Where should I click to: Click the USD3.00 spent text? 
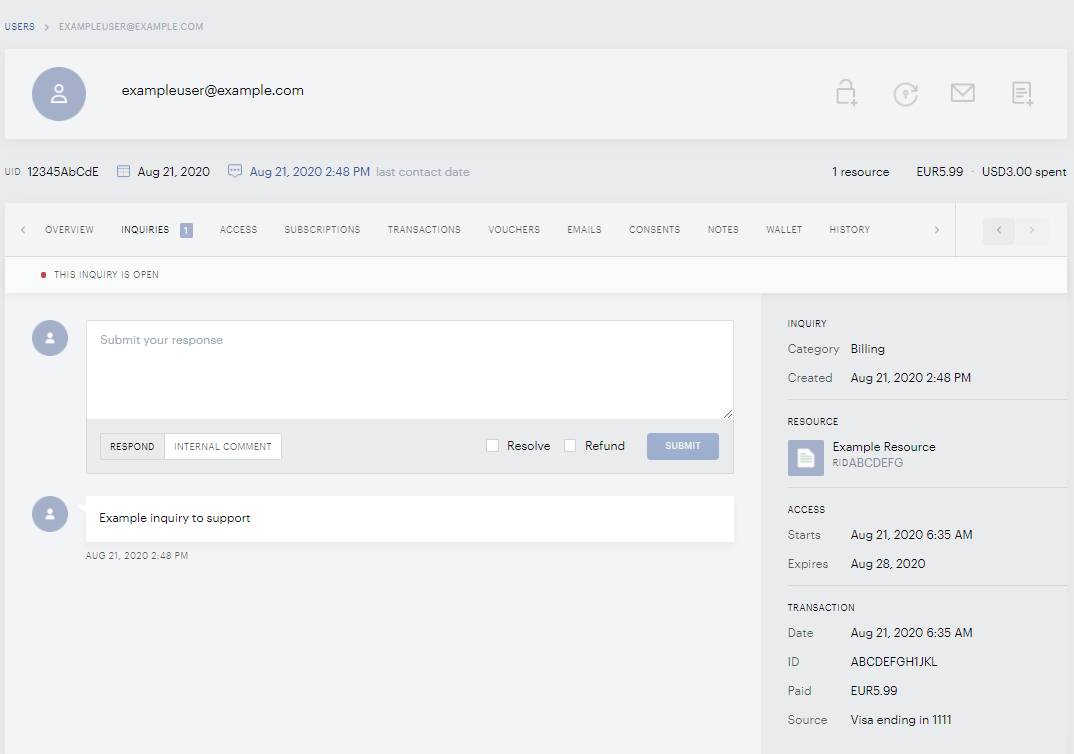click(x=1024, y=172)
